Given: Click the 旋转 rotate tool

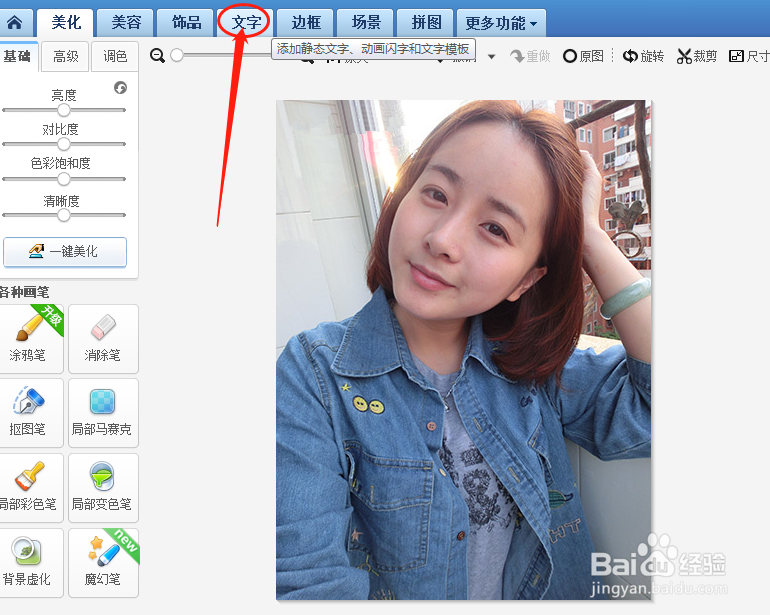Looking at the screenshot, I should 643,56.
